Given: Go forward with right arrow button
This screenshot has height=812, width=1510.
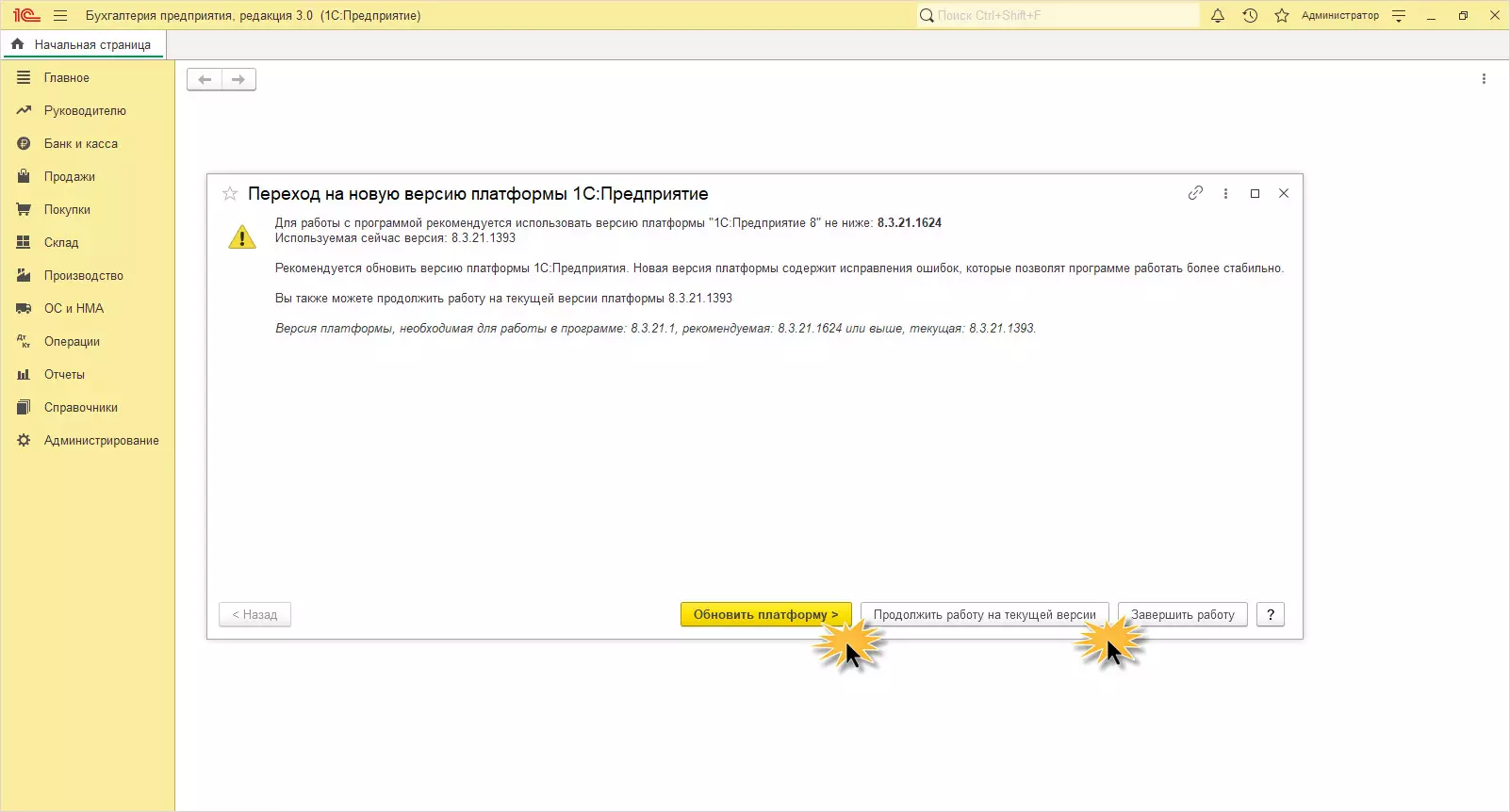Looking at the screenshot, I should coord(238,79).
